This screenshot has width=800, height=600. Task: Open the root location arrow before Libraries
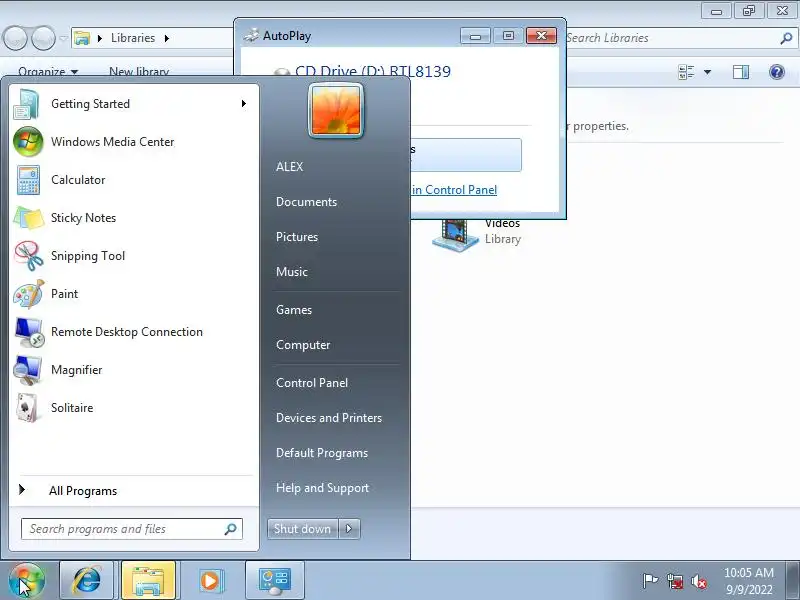100,38
